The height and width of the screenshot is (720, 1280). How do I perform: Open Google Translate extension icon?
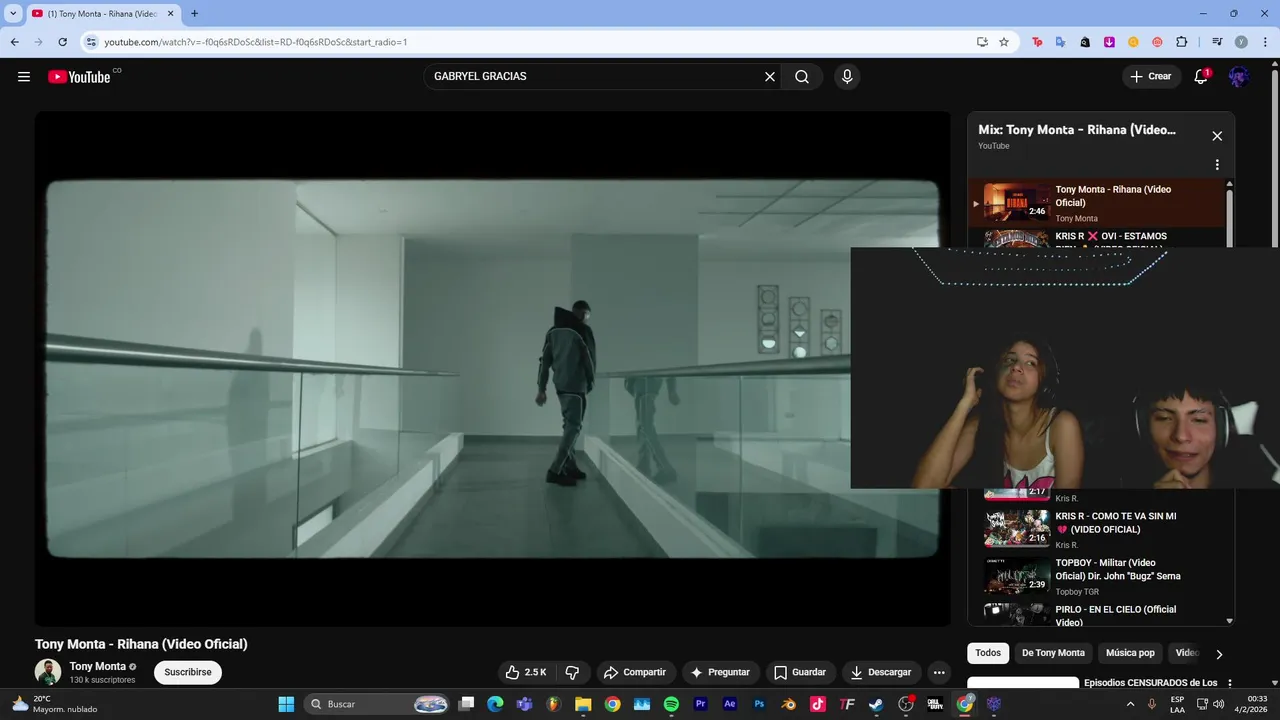pos(1061,42)
